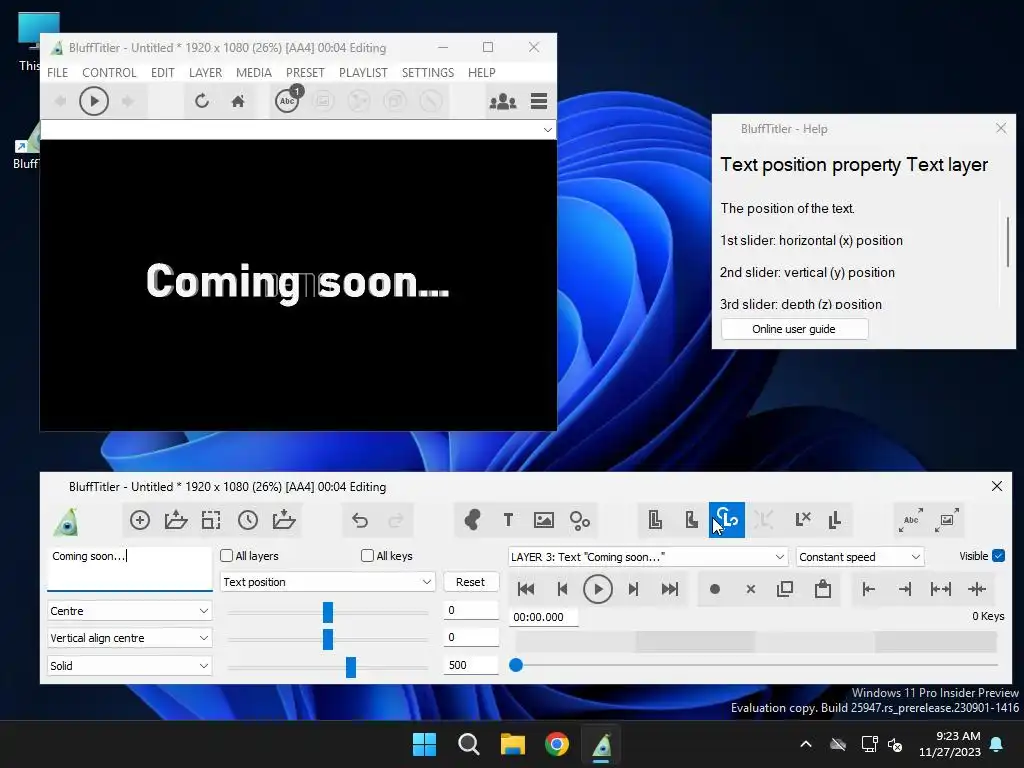The height and width of the screenshot is (768, 1024).
Task: Click the last layer tool icon
Action: point(835,520)
